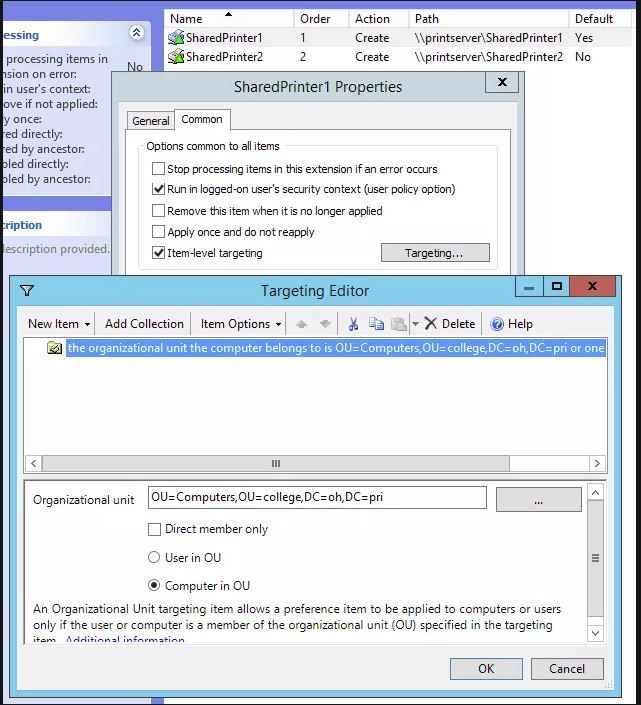Click Add Collection

click(x=144, y=324)
